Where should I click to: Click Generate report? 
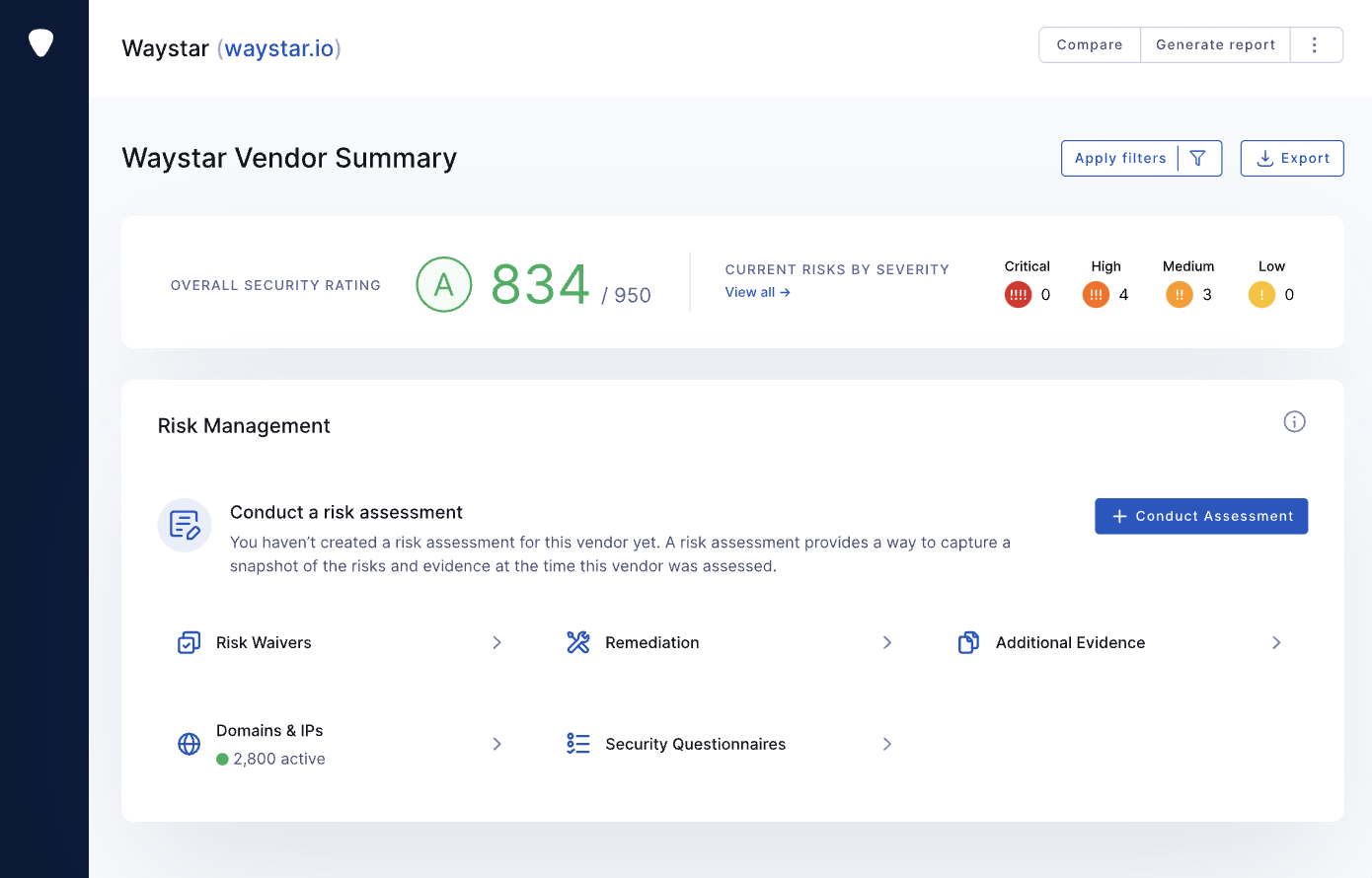1215,44
